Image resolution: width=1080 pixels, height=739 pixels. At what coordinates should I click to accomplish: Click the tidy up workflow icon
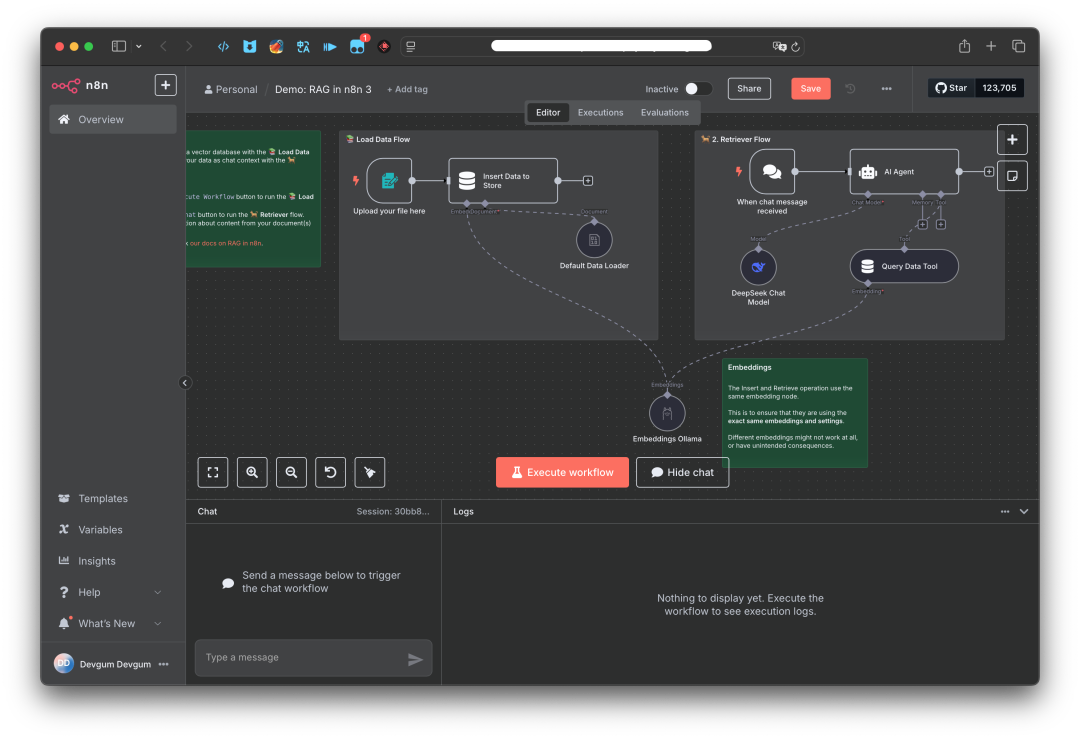click(369, 472)
